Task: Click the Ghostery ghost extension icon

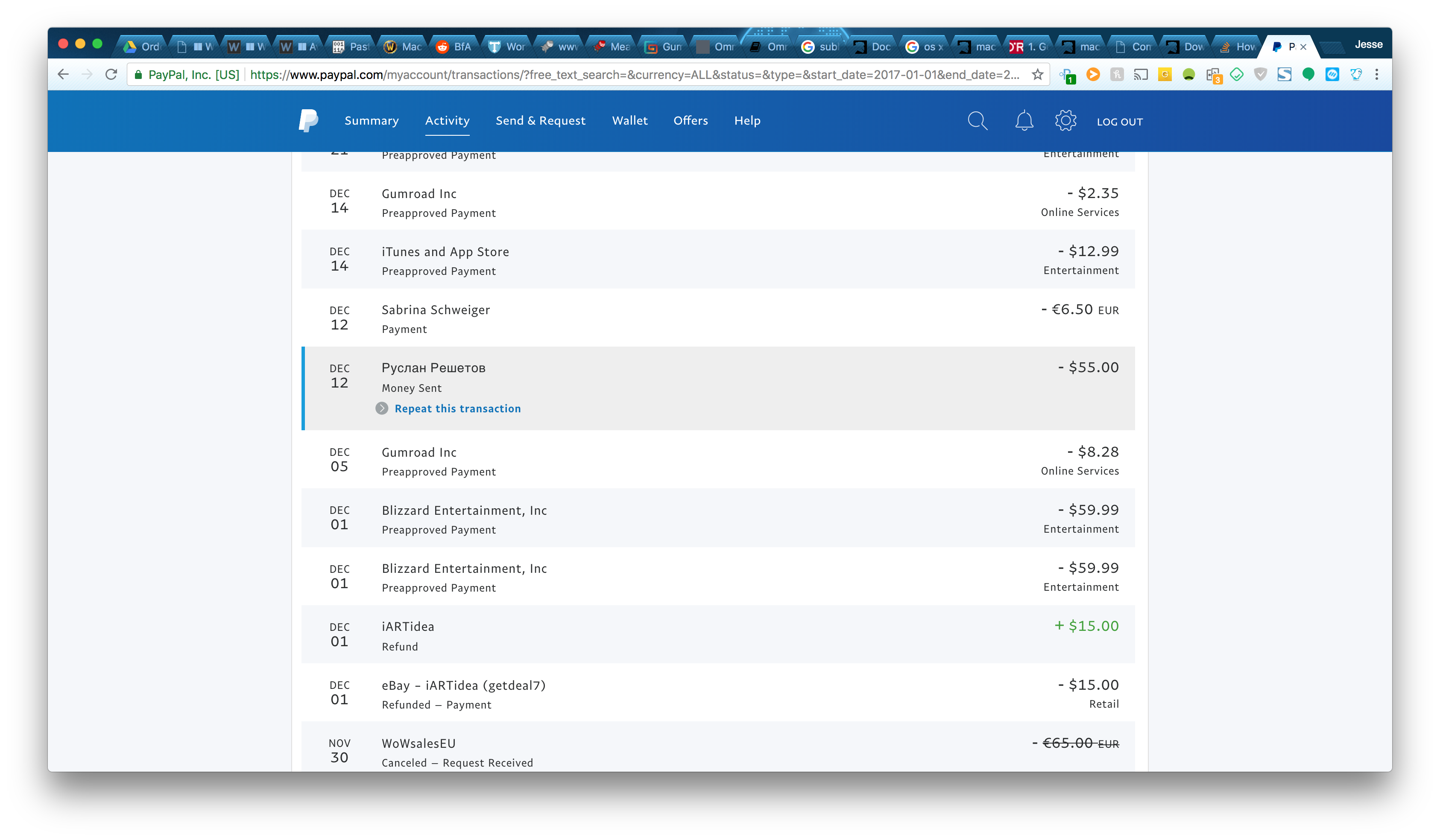Action: click(x=1356, y=74)
